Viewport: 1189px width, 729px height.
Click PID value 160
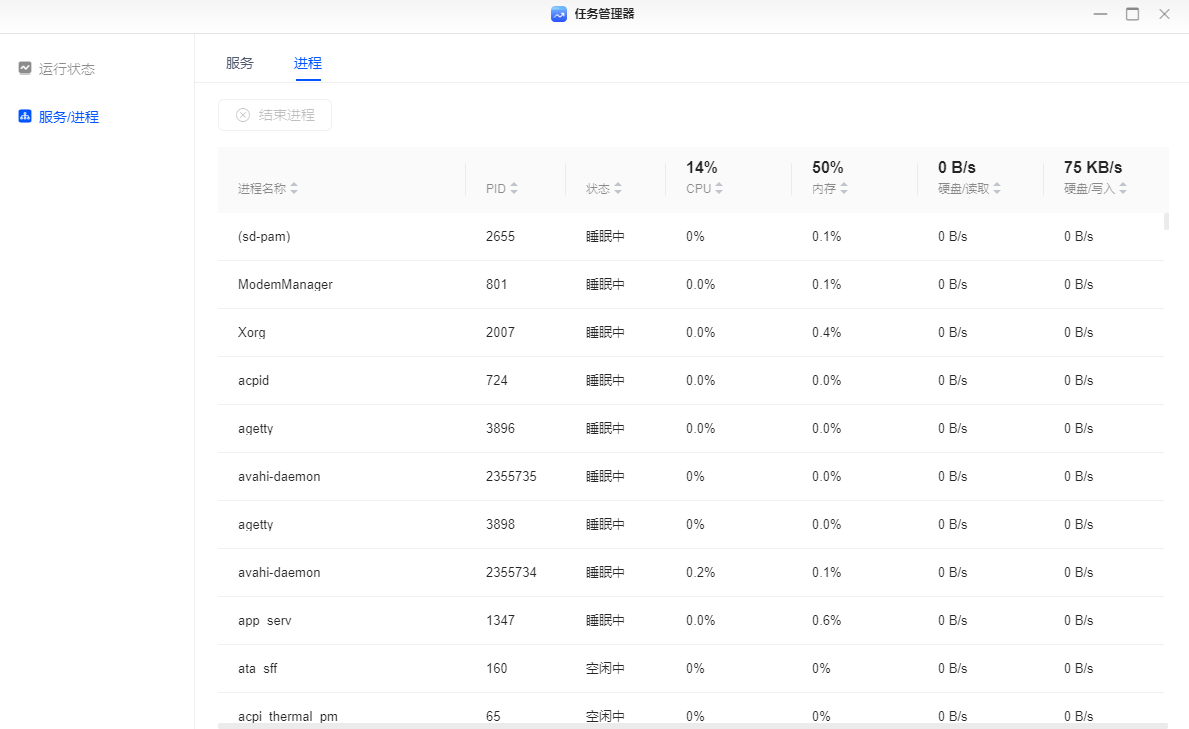click(497, 668)
